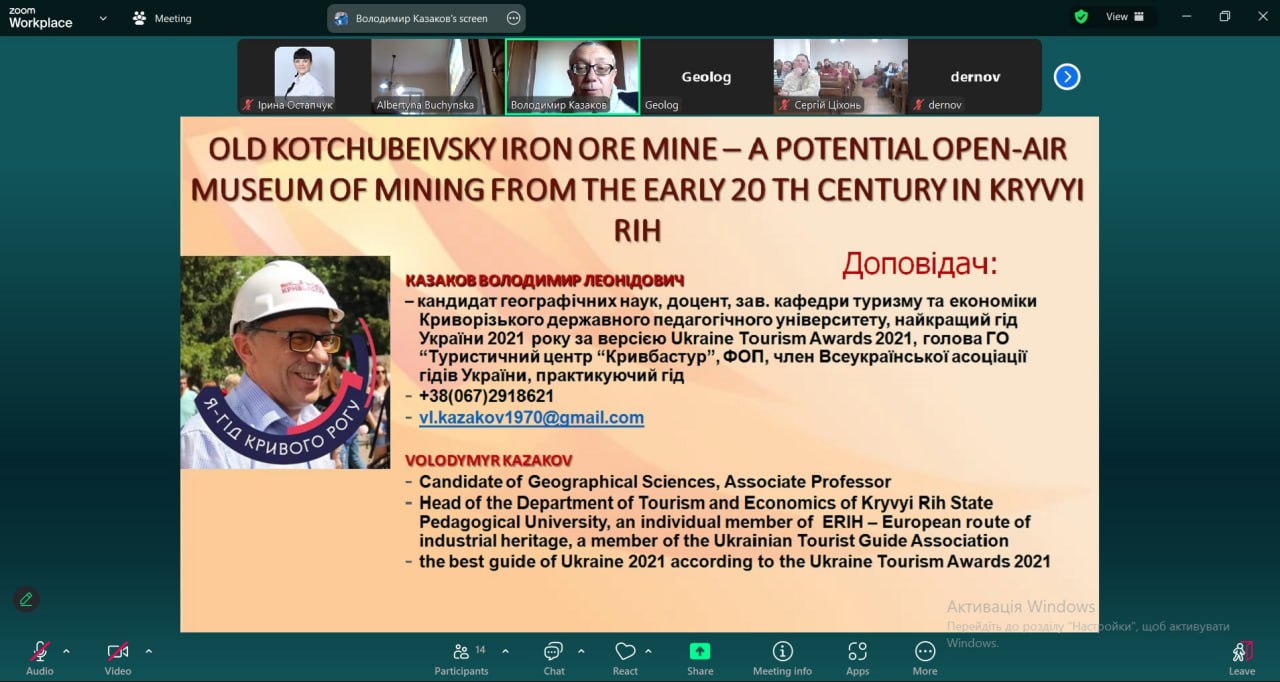The width and height of the screenshot is (1280, 682).
Task: Open the Chat panel
Action: (x=553, y=657)
